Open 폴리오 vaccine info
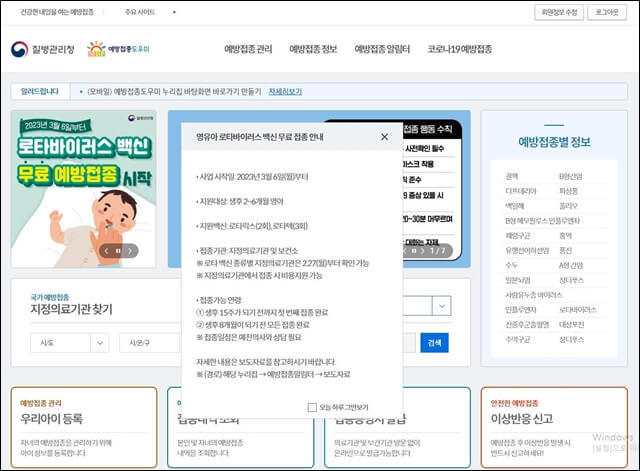Viewport: 640px width, 471px height. coord(568,206)
